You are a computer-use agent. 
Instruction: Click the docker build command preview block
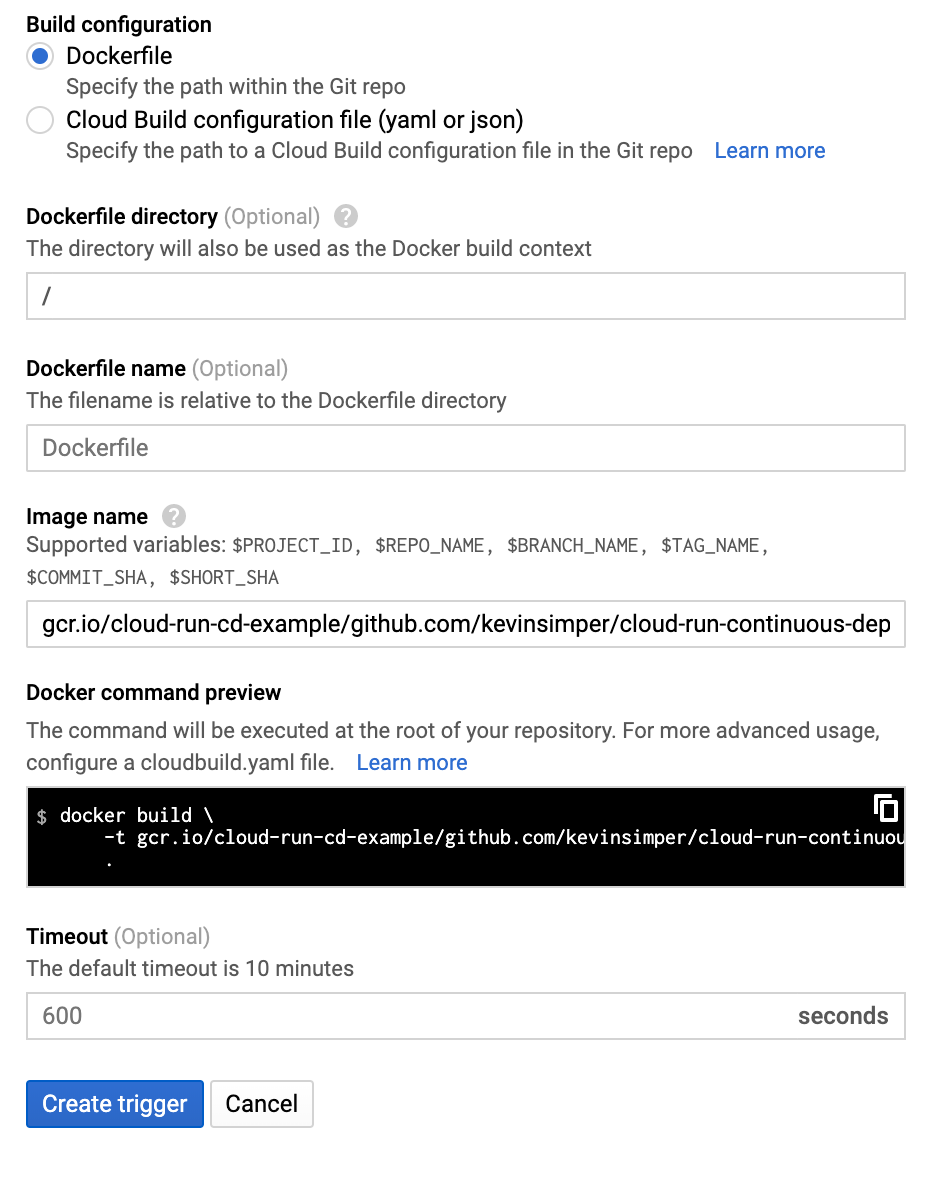(x=450, y=838)
